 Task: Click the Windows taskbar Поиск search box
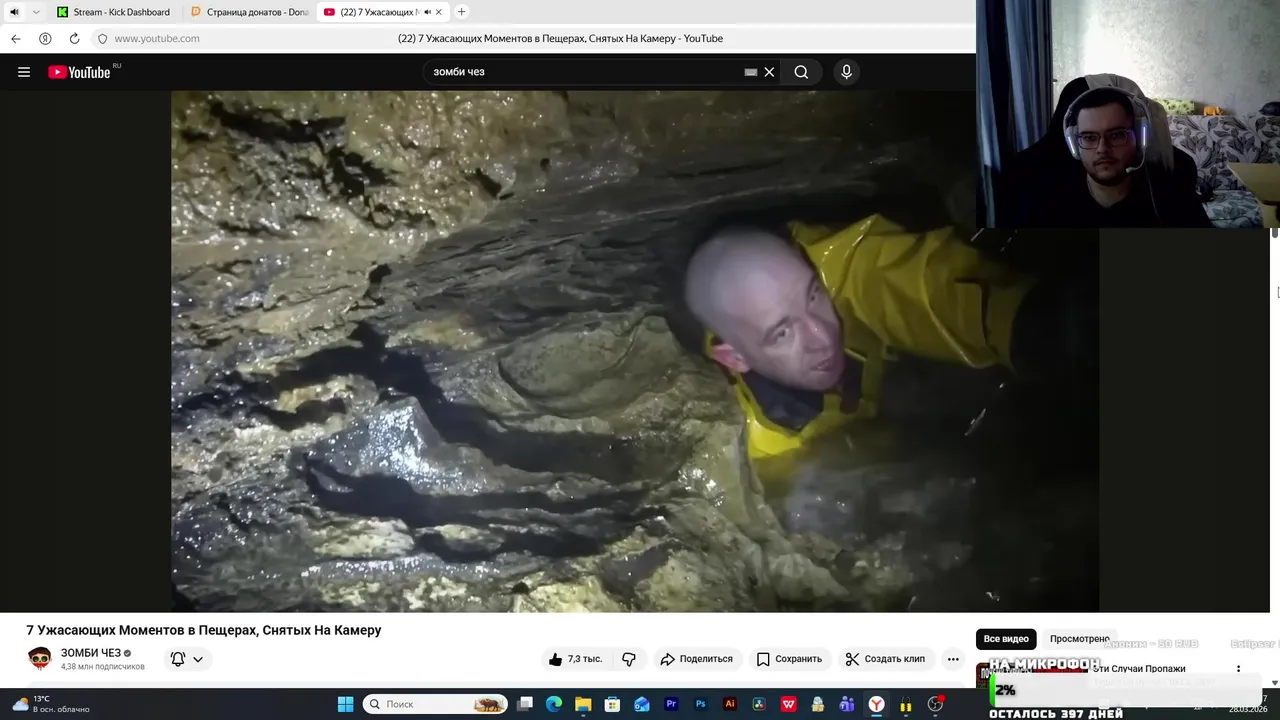point(435,704)
